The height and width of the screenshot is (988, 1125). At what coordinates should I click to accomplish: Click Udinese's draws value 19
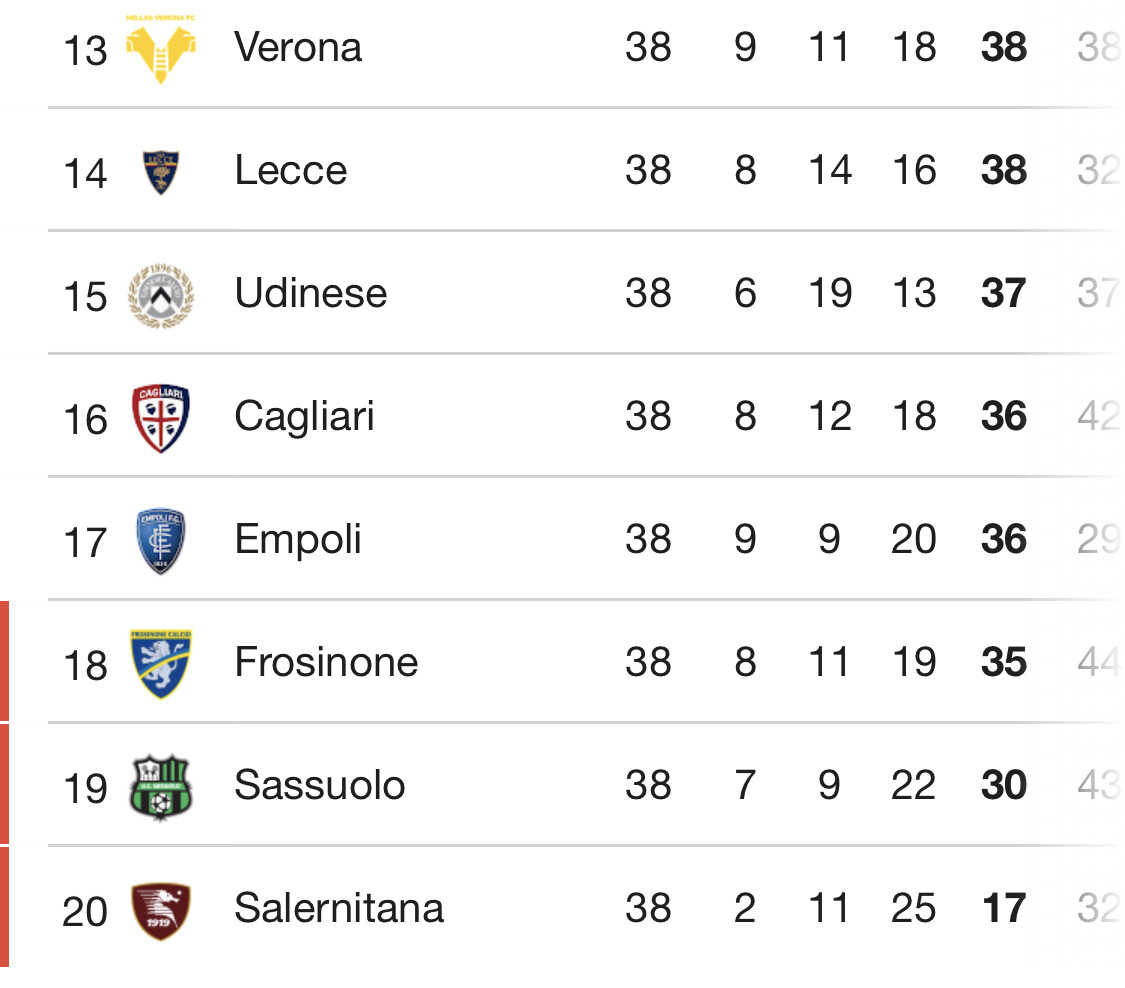[830, 293]
